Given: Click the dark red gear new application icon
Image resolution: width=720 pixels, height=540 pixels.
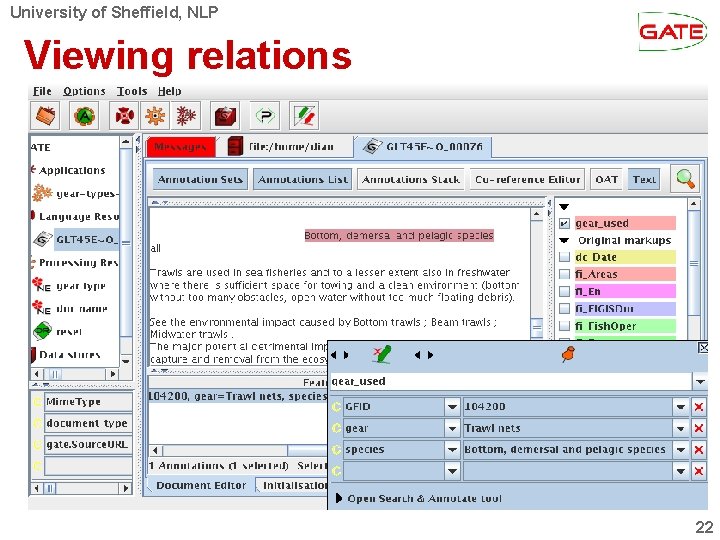Looking at the screenshot, I should coord(186,116).
